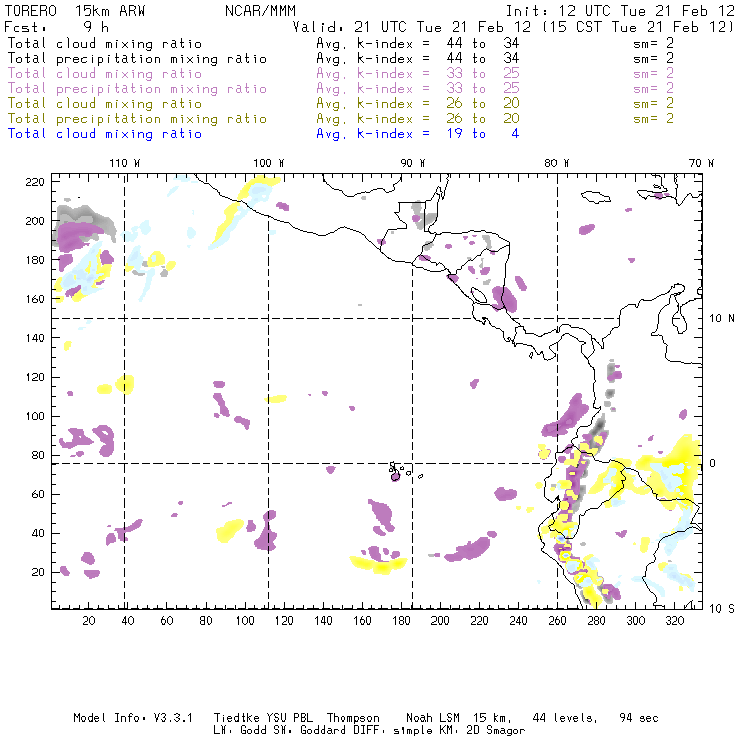Click the "94 sec" timestep text

tap(639, 718)
